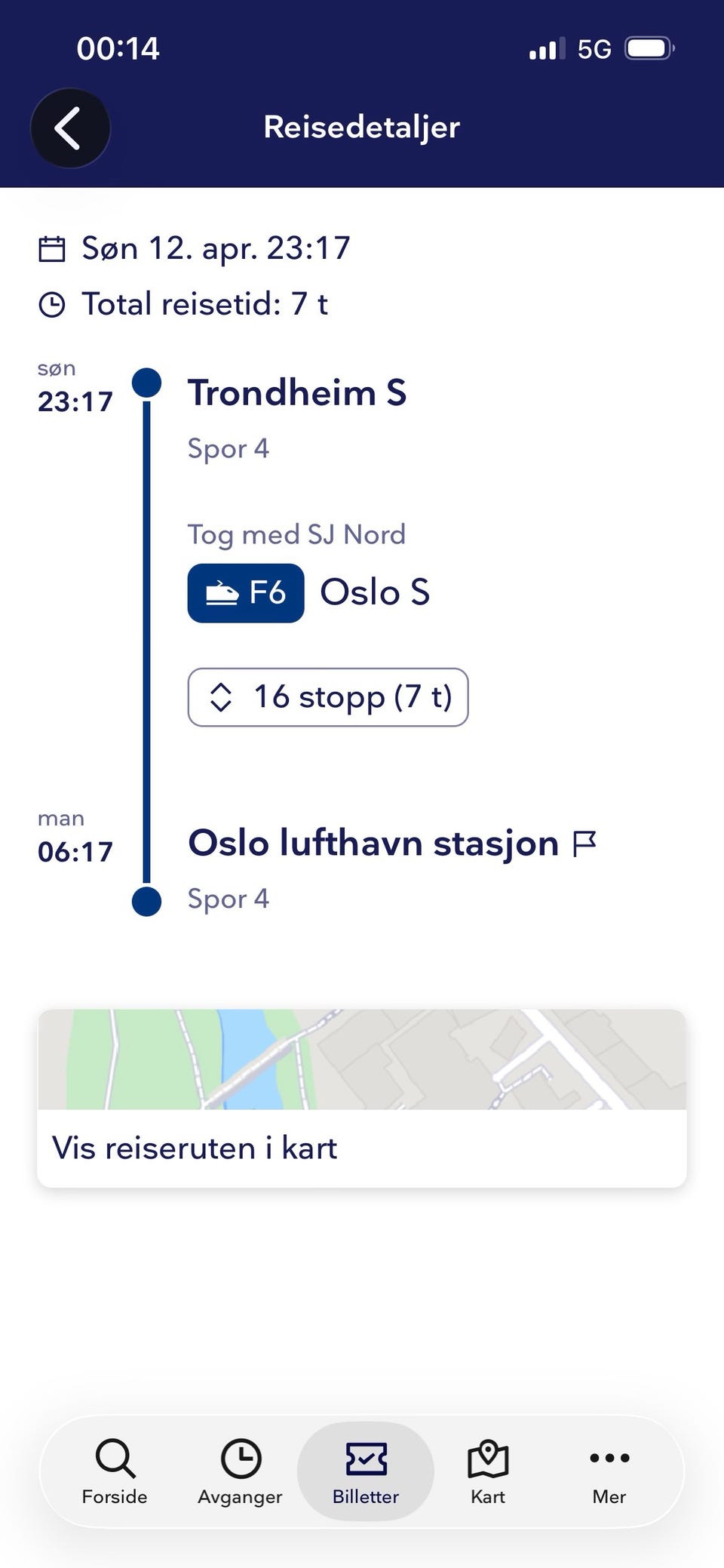Tap the Oslo S line destination text

pos(375,592)
